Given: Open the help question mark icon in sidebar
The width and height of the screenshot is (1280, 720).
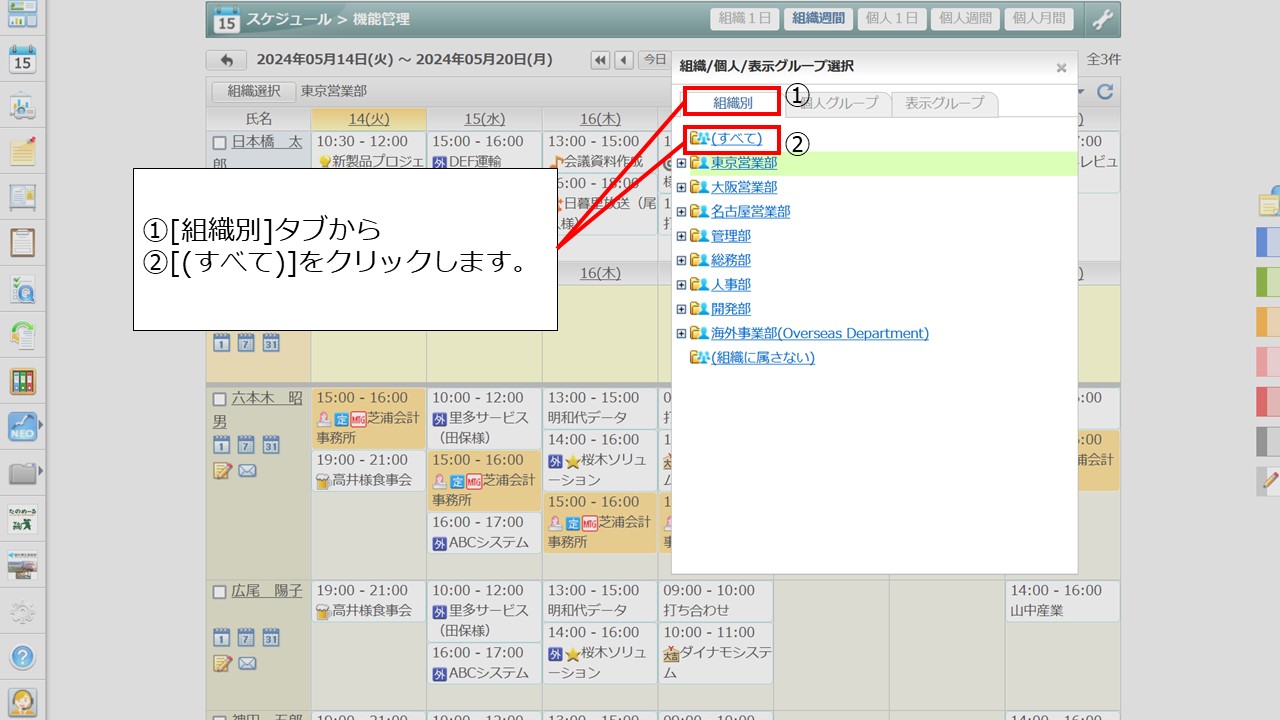Looking at the screenshot, I should (22, 657).
